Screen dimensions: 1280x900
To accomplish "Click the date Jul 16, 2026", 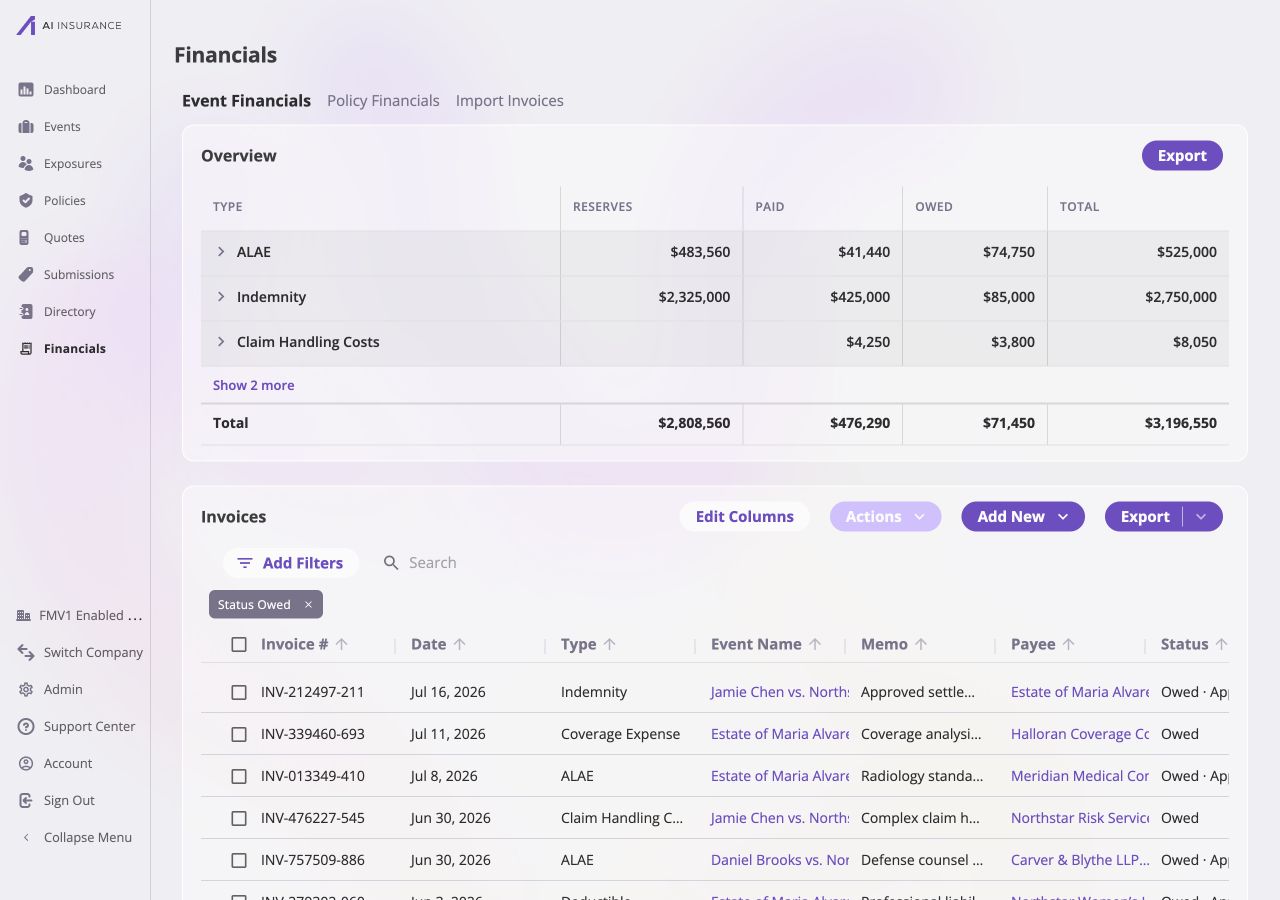I will coord(448,692).
